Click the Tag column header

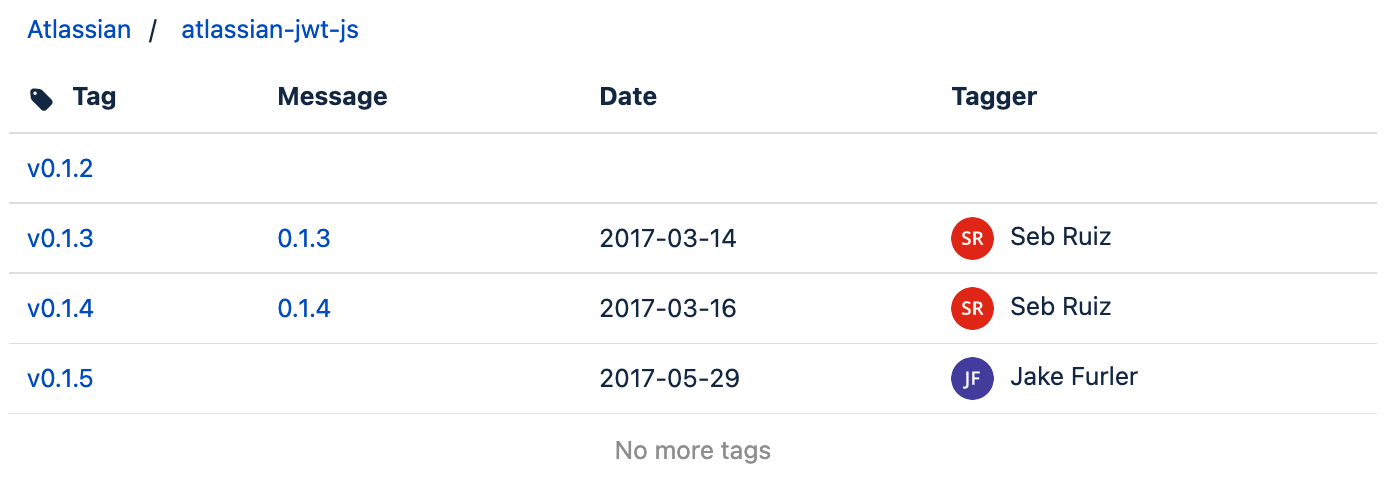[x=94, y=97]
